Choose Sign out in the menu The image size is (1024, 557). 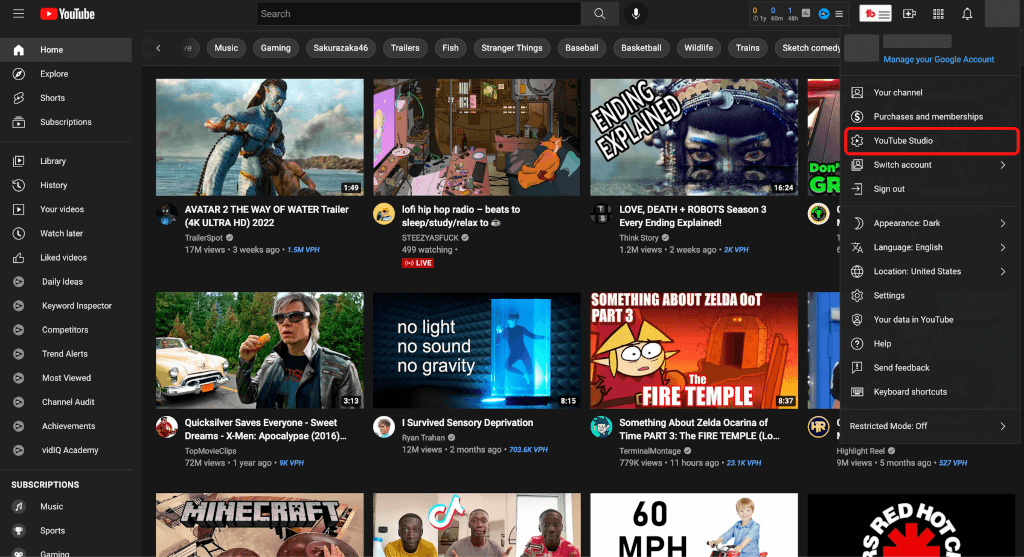tap(889, 189)
